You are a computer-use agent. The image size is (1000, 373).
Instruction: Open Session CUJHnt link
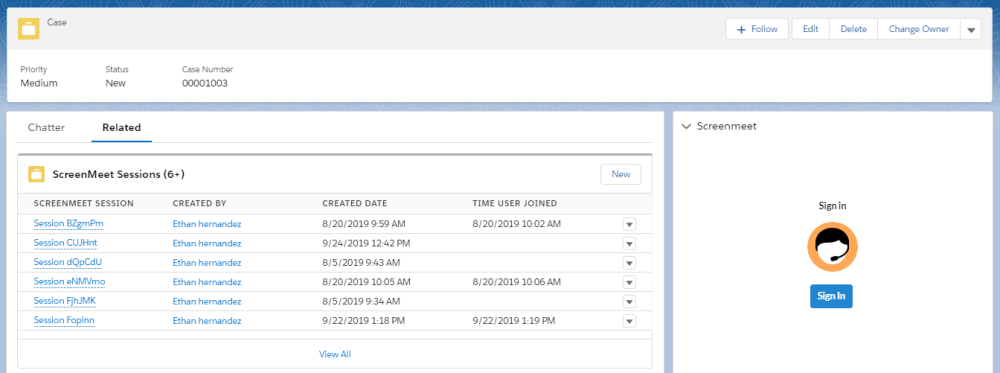pyautogui.click(x=66, y=243)
